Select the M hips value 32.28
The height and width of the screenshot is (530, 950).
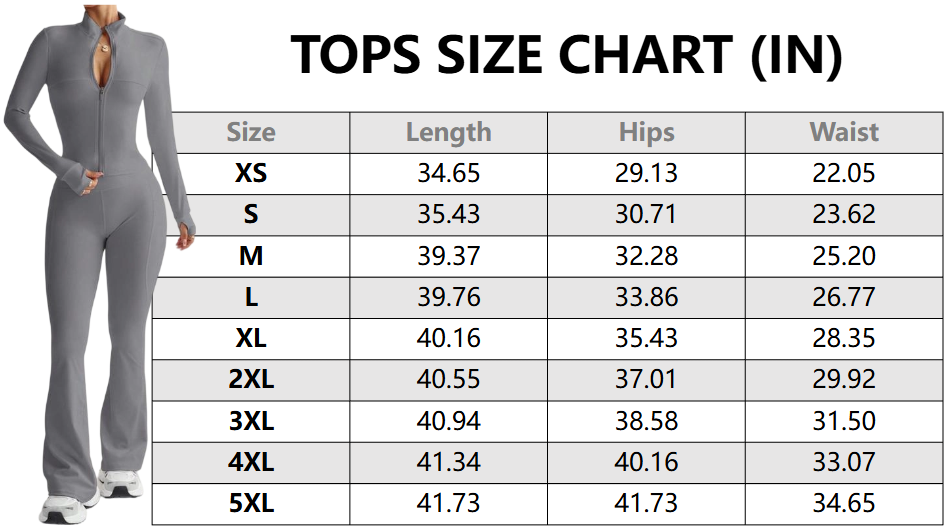tap(646, 256)
